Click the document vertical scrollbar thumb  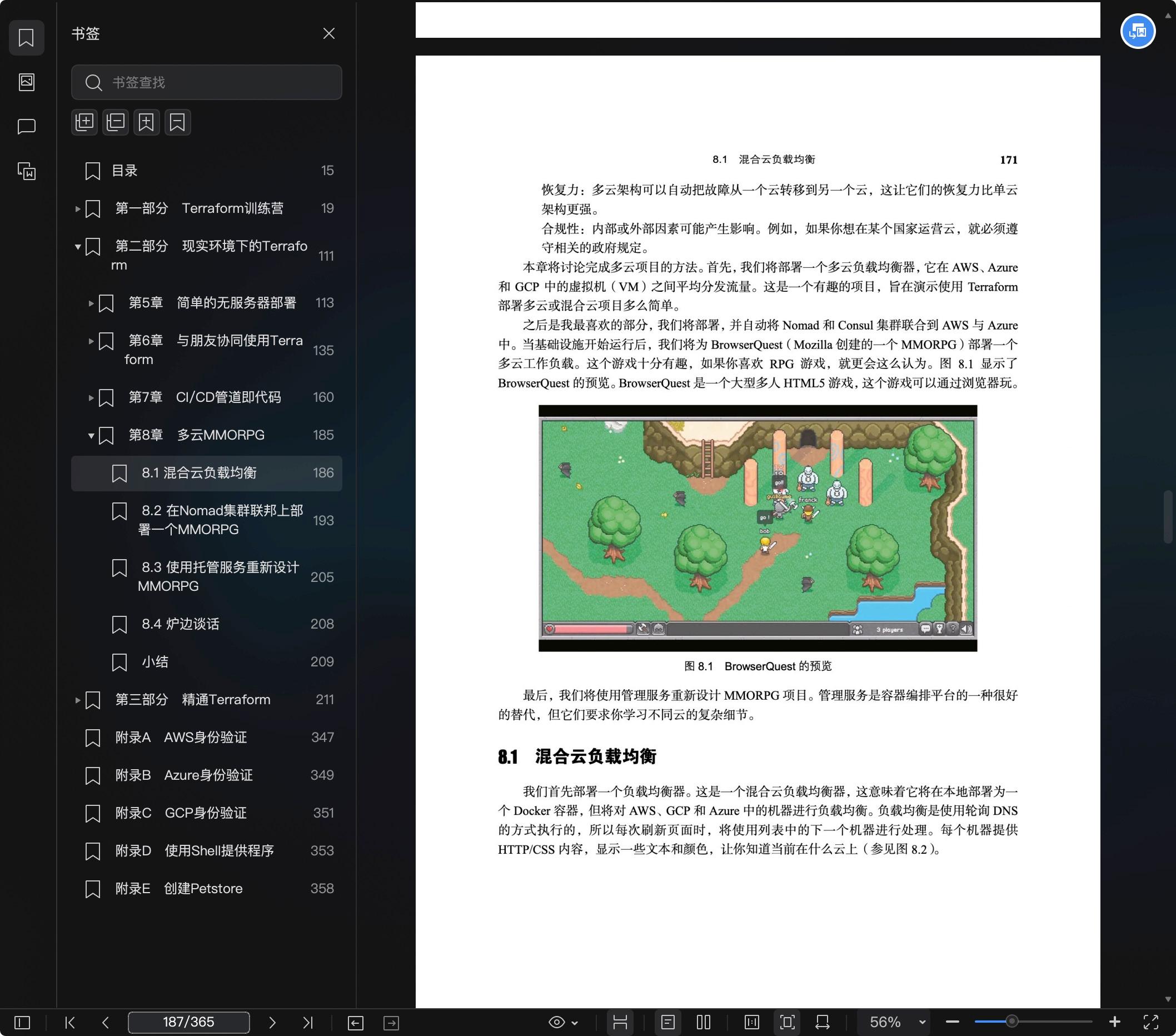1167,516
